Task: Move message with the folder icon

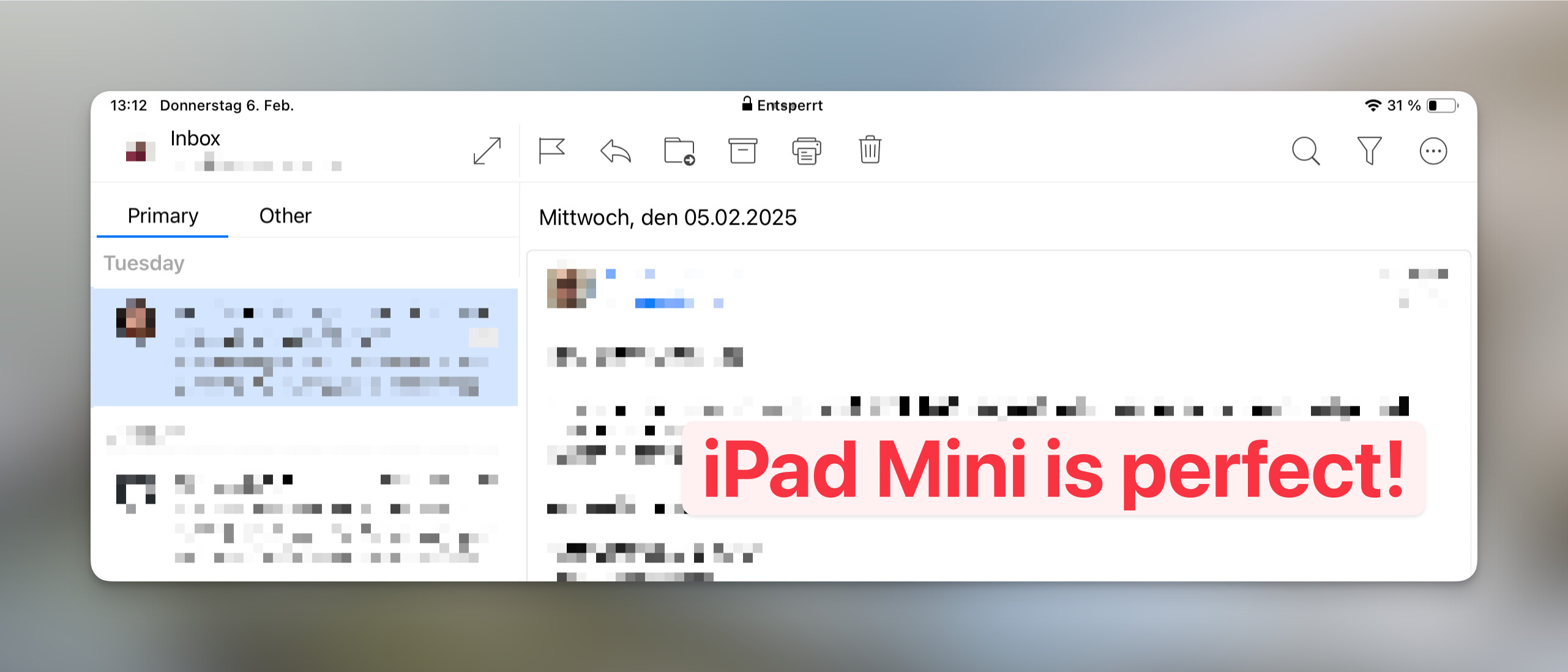Action: pyautogui.click(x=679, y=151)
